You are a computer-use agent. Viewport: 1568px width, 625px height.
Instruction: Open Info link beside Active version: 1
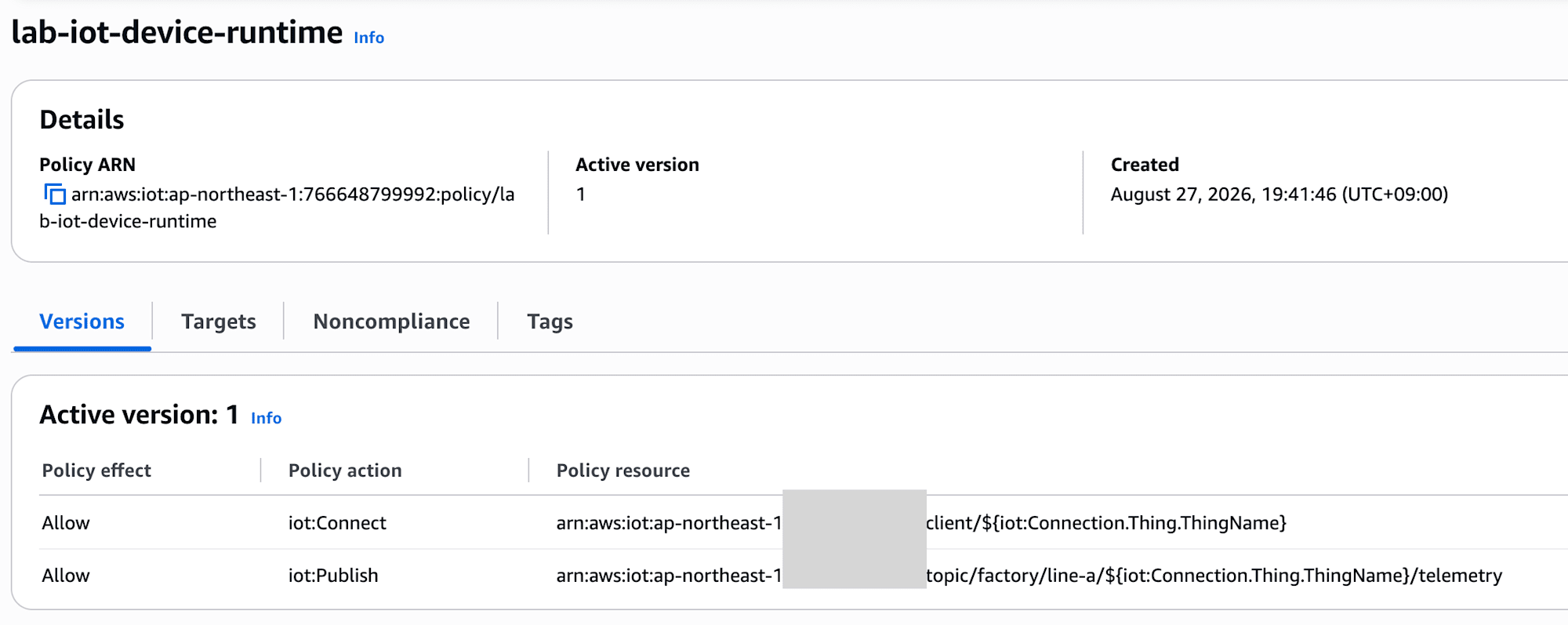point(266,418)
